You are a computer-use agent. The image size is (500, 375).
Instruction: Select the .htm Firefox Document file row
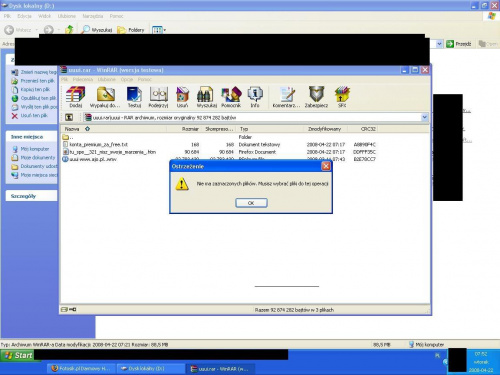point(219,152)
